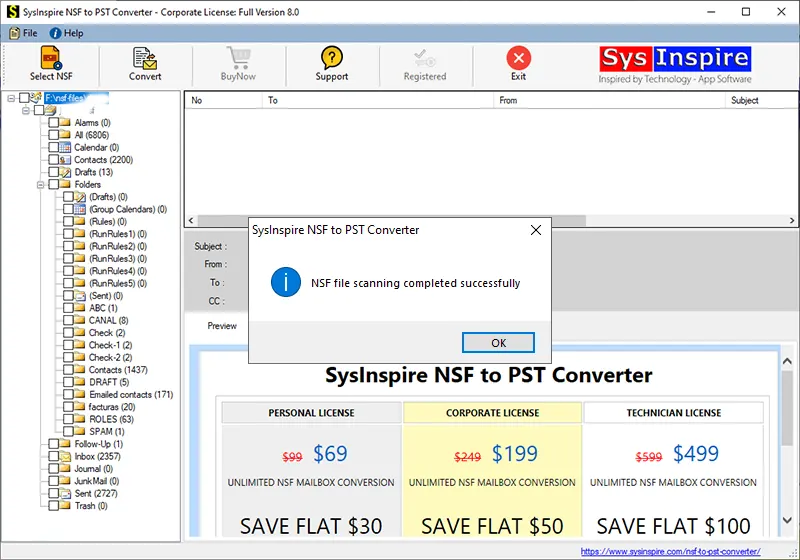
Task: Click the Follow-Up (1) folder icon
Action: [x=65, y=444]
